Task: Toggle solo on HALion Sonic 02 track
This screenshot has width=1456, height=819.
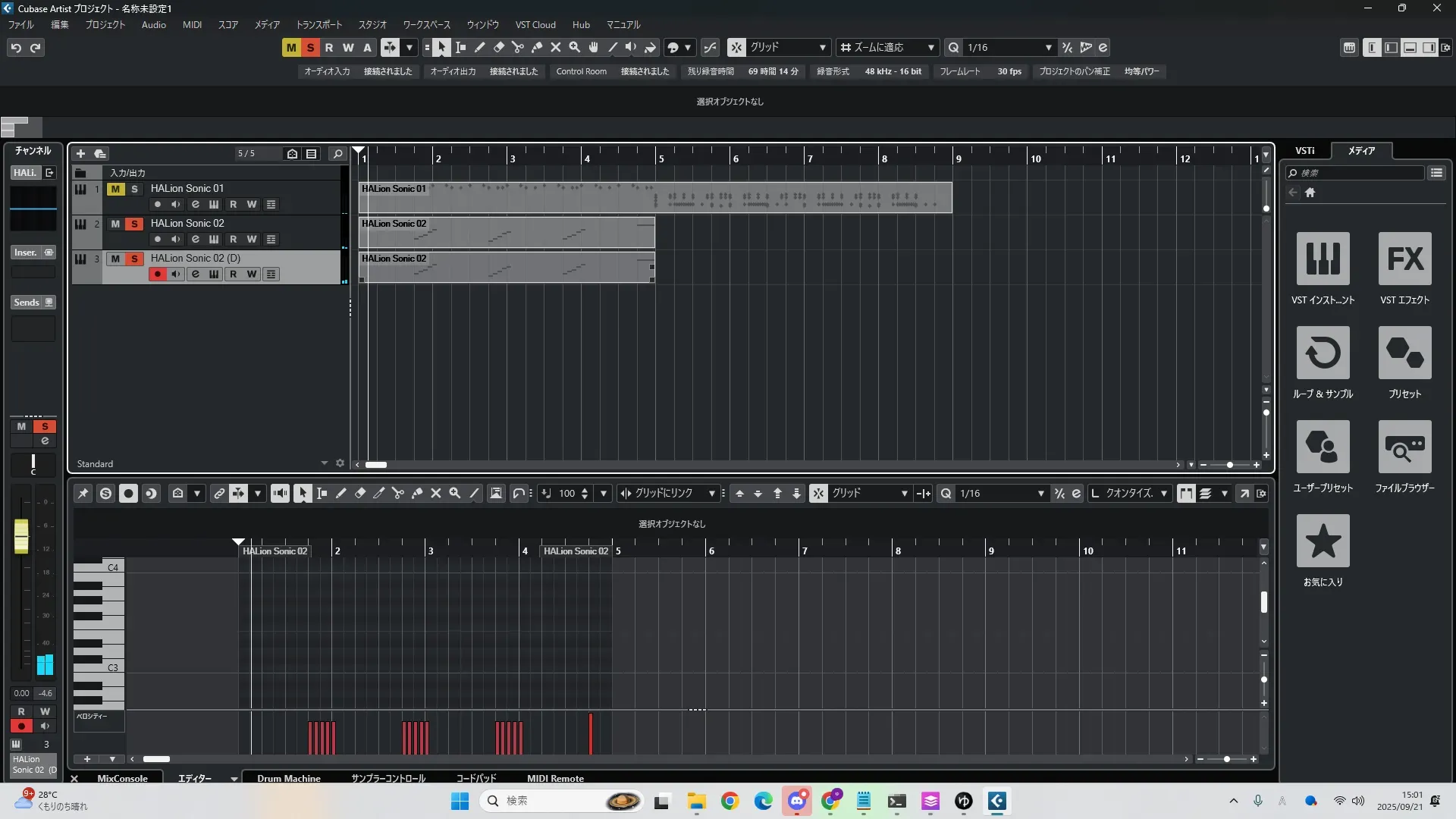Action: 134,224
